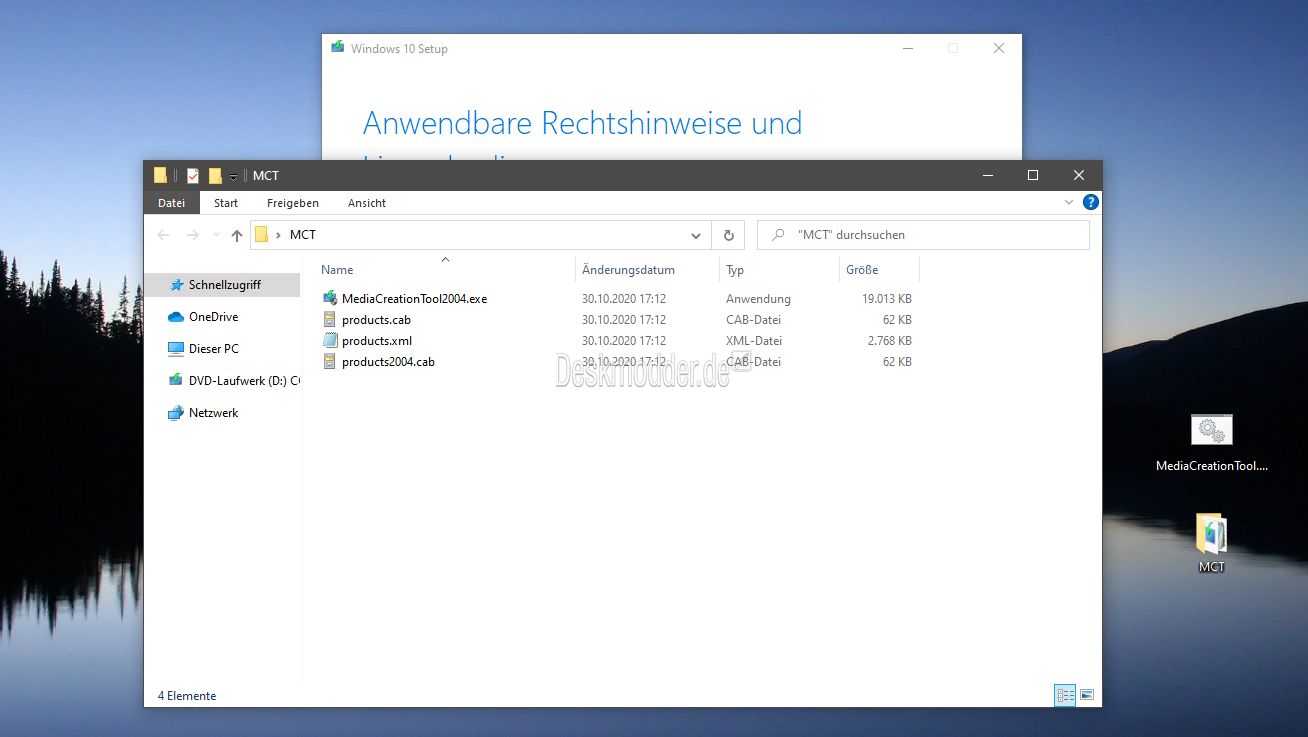
Task: Click the Explorer folder icon in title bar
Action: click(x=160, y=176)
